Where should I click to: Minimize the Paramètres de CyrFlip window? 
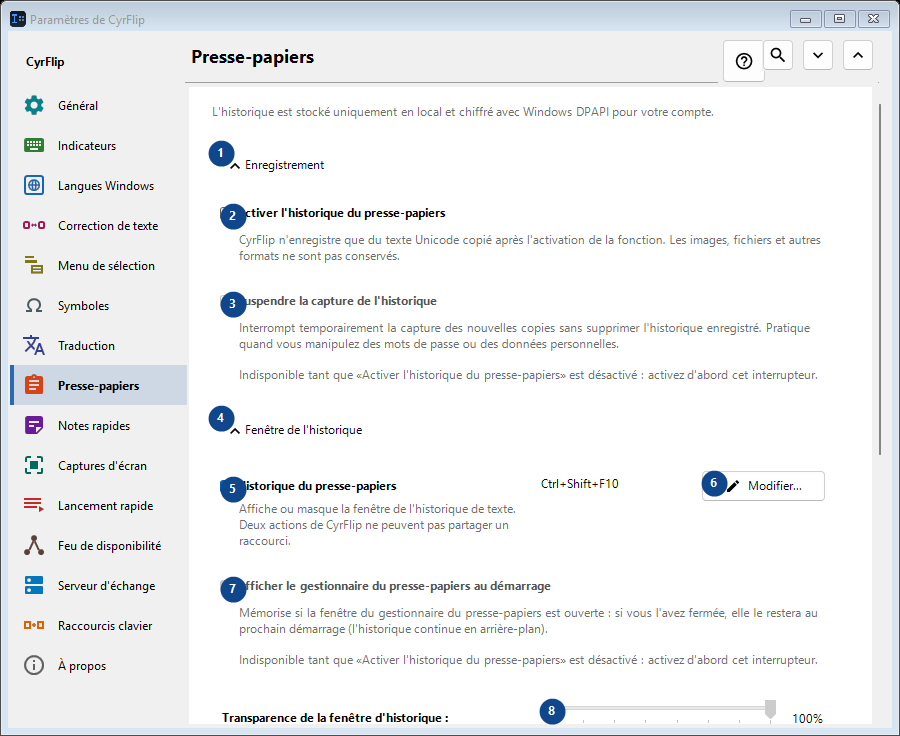coord(805,20)
